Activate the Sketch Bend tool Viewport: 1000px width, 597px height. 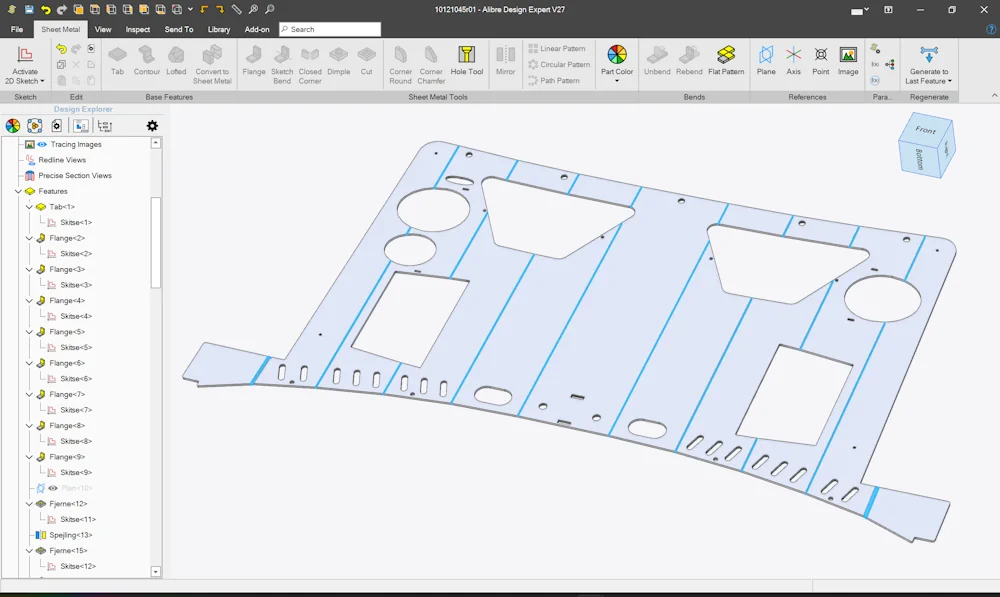click(x=282, y=64)
